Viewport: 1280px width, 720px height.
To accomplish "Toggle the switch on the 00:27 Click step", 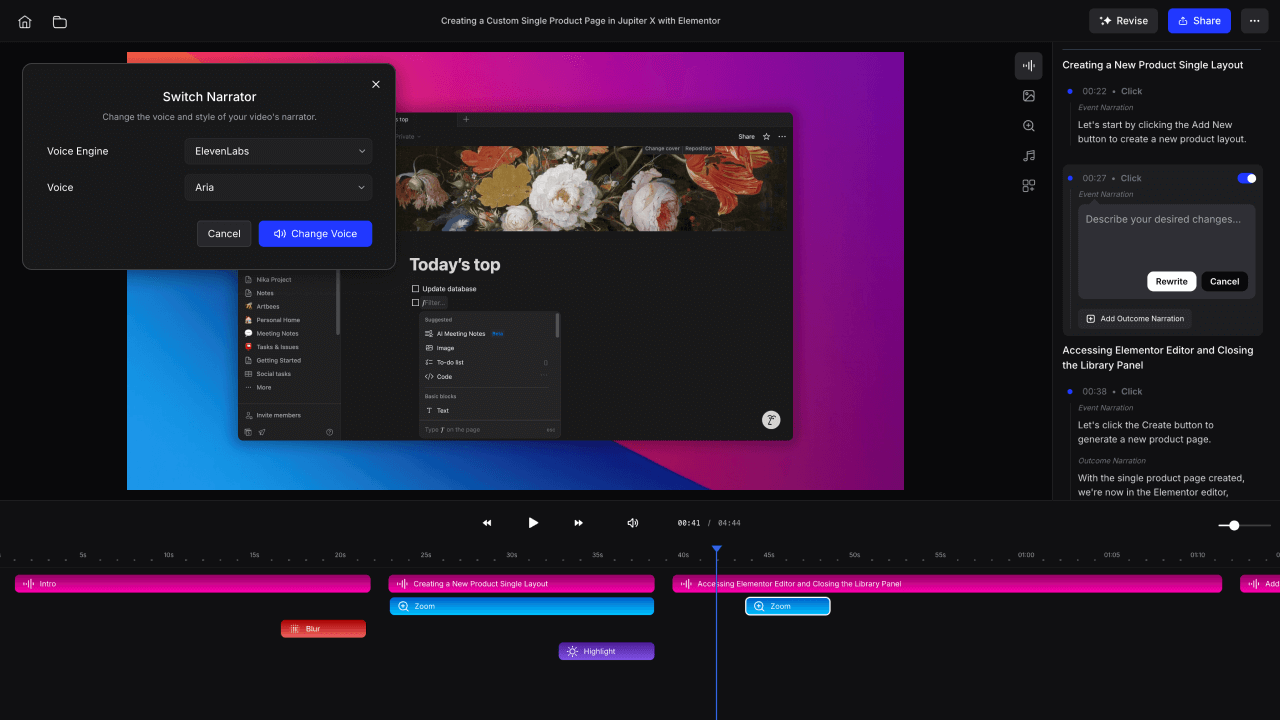I will [1246, 178].
